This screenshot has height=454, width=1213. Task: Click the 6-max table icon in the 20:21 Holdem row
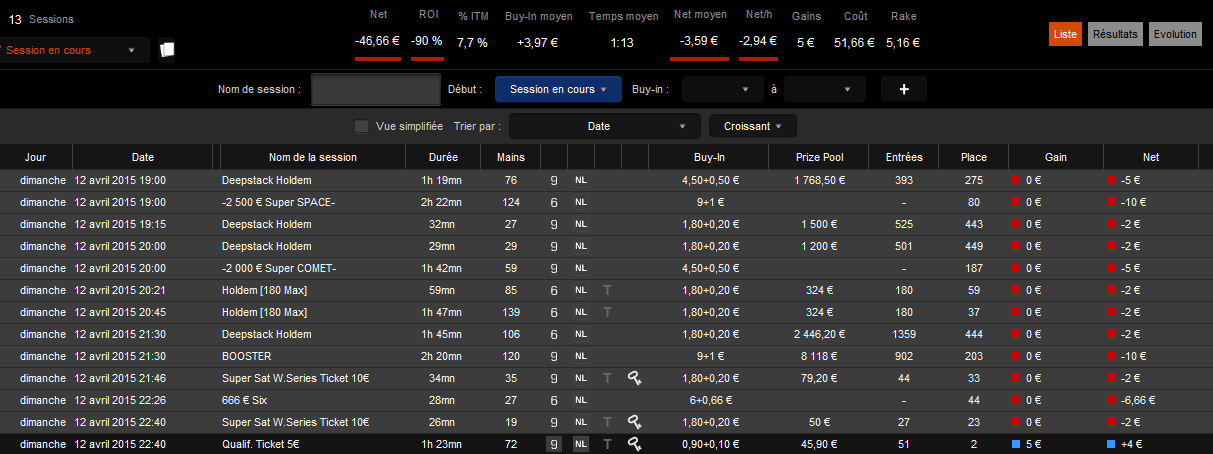(554, 290)
